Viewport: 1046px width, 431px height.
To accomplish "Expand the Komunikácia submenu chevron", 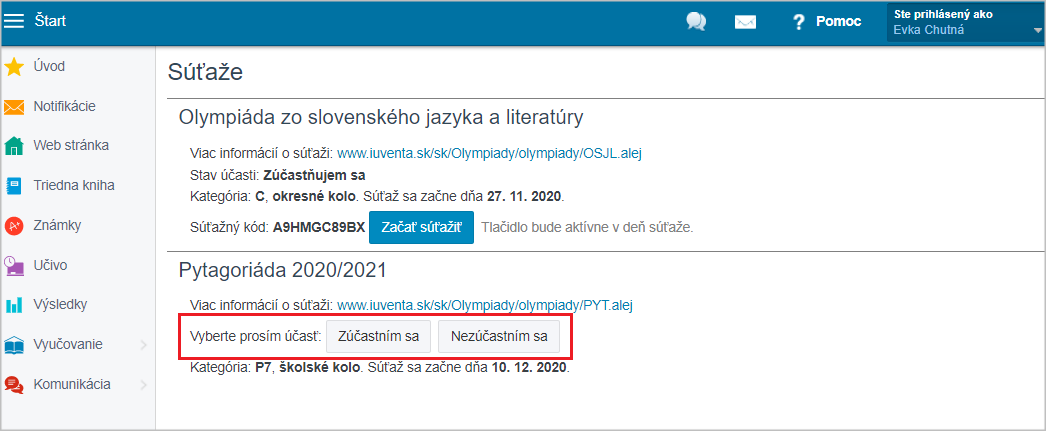I will point(143,385).
